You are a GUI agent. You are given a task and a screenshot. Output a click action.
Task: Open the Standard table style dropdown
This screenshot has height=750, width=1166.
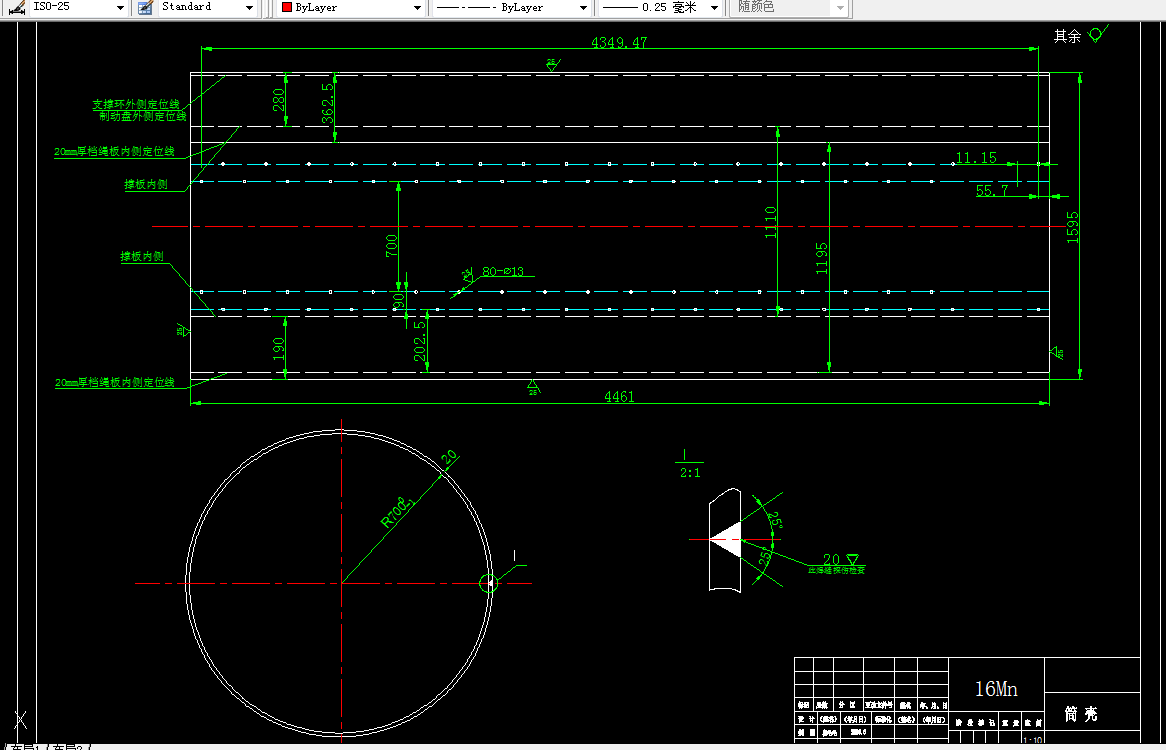click(249, 7)
